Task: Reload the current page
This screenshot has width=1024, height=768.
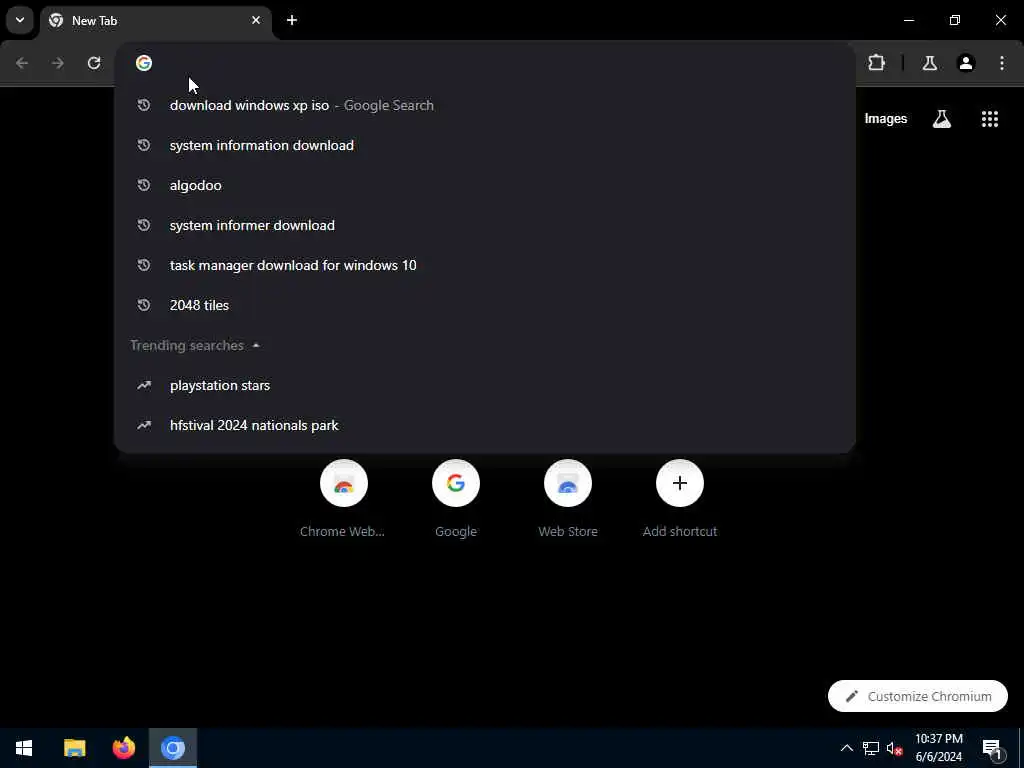Action: coord(94,63)
